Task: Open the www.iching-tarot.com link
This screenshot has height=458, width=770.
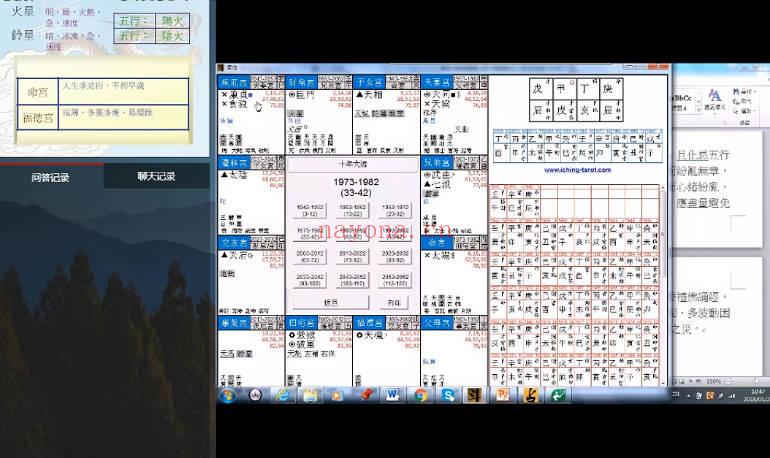Action: tap(578, 170)
